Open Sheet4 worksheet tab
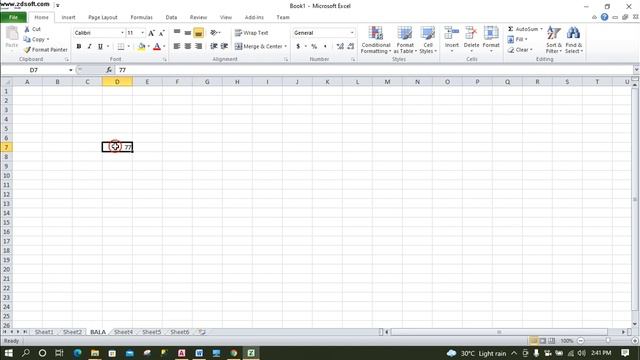 coord(123,332)
